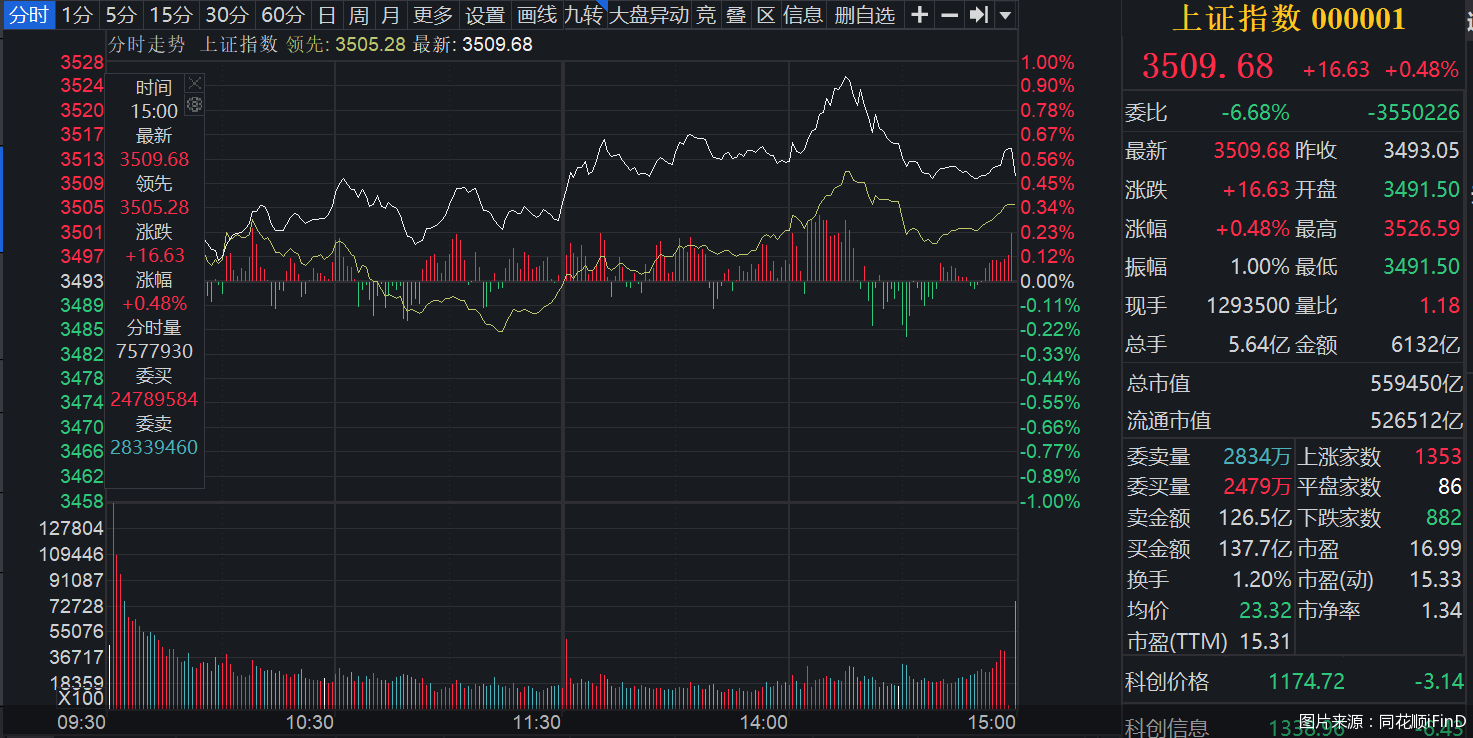Click the 总手 5.64亿 value
This screenshot has width=1473, height=738.
click(1259, 345)
